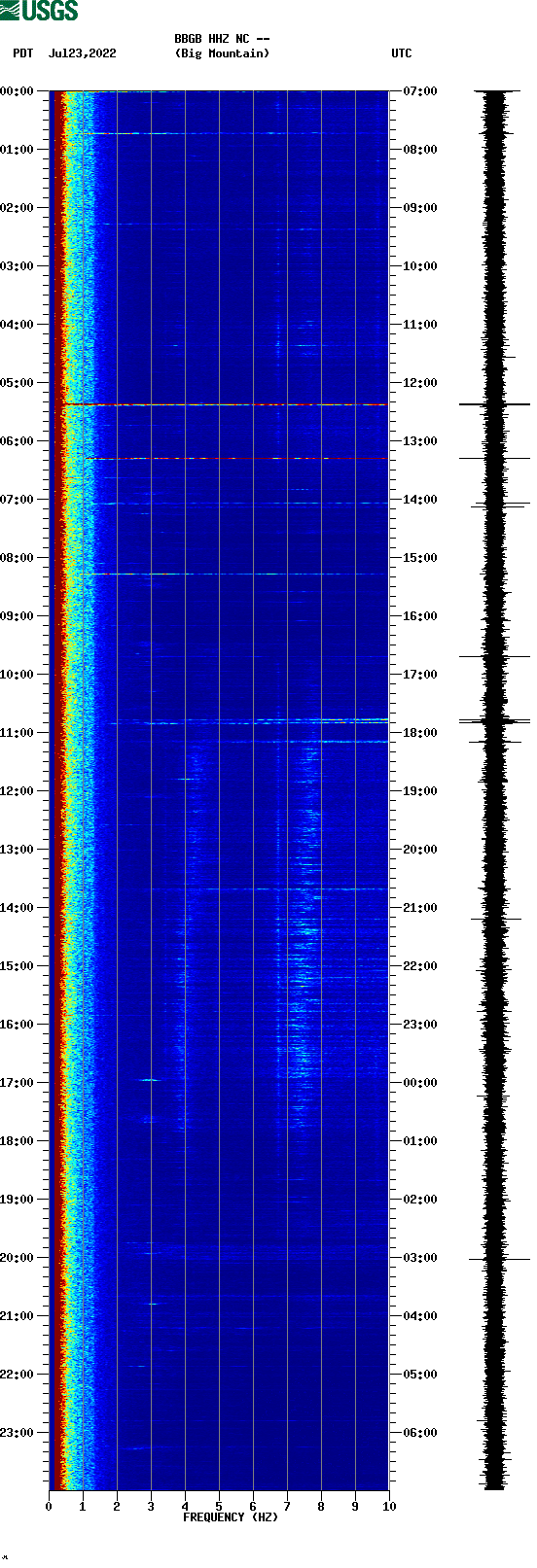Click the PDT timezone label
This screenshot has height=1568, width=537.
(23, 53)
